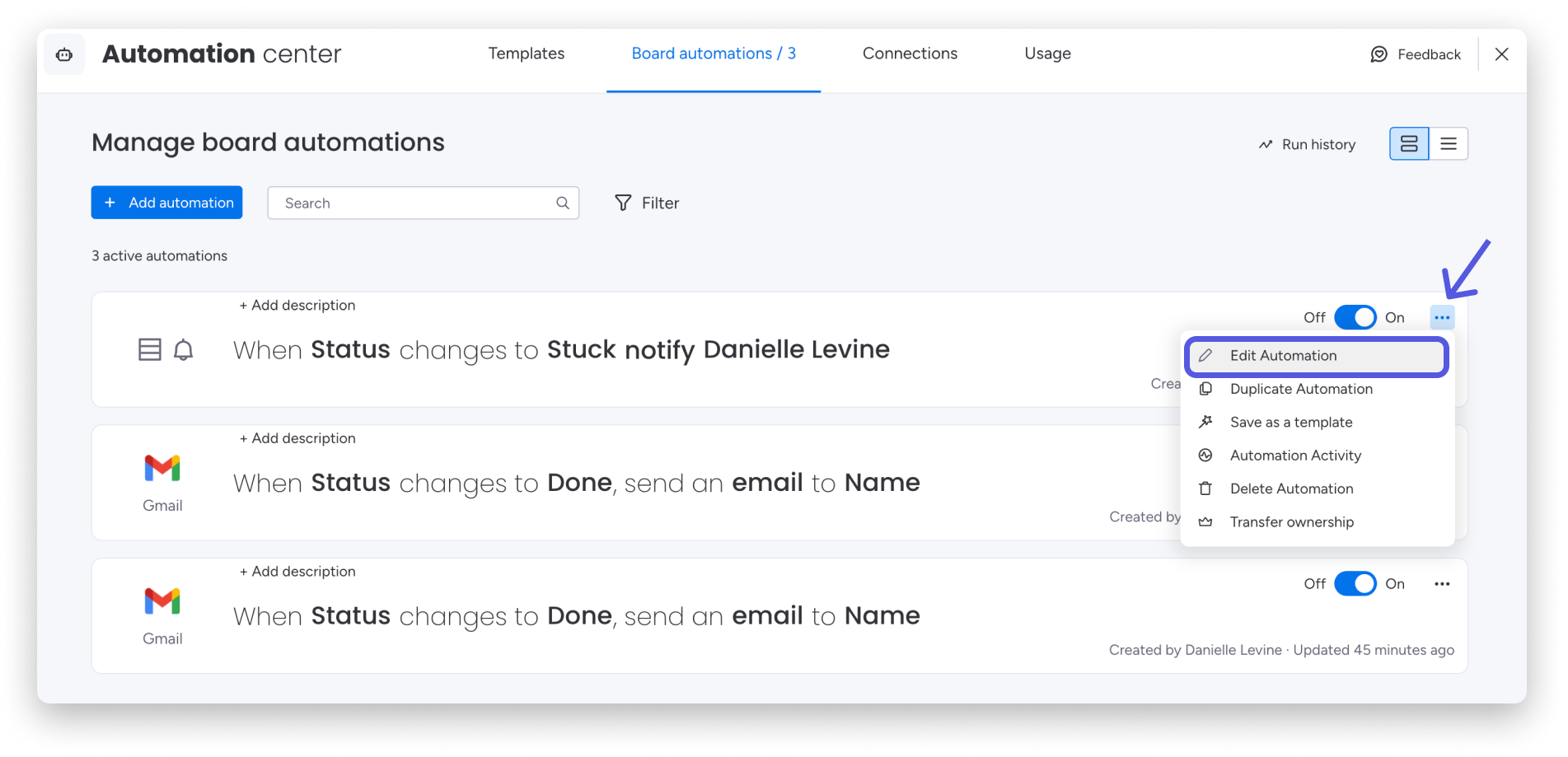Viewport: 1568px width, 757px height.
Task: Click 'Updated 45 minutes ago' text
Action: [1374, 650]
